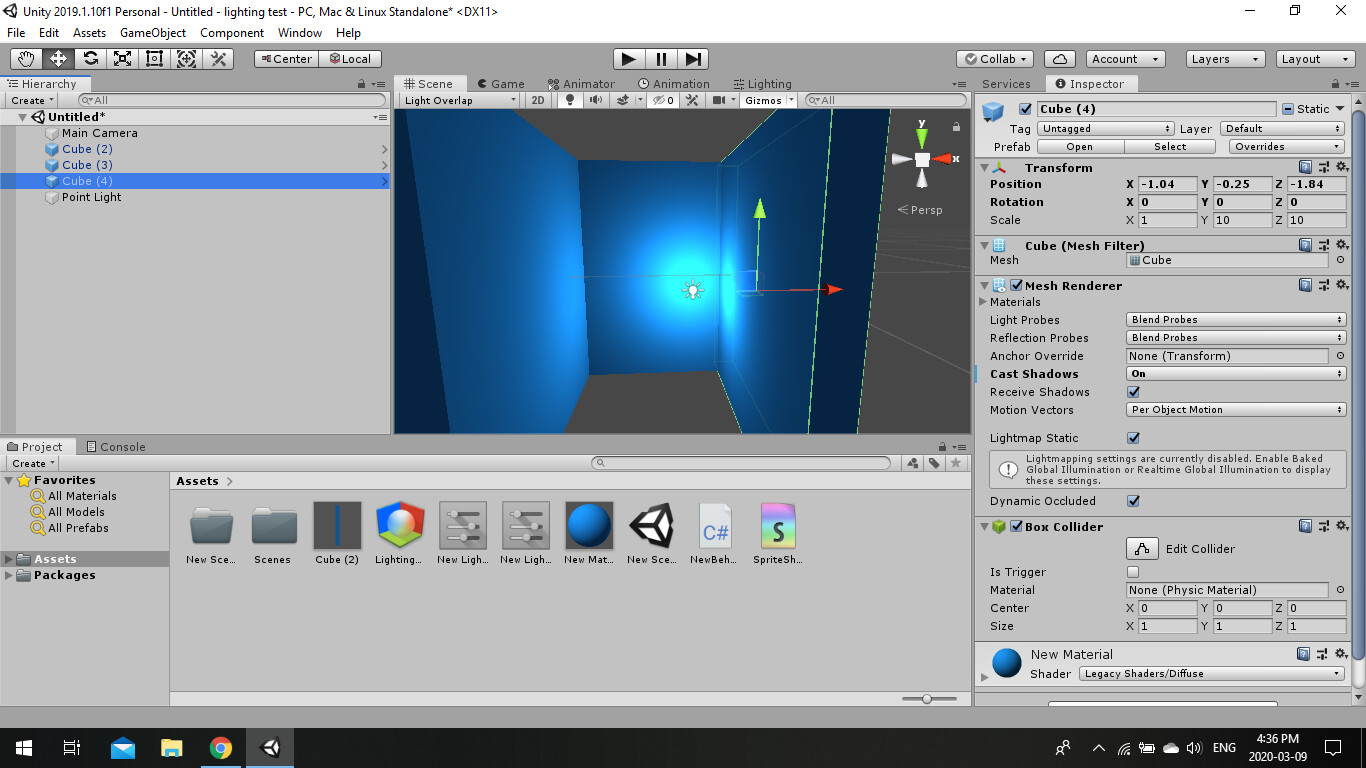1366x768 pixels.
Task: Select the Rect transform tool
Action: pos(153,58)
